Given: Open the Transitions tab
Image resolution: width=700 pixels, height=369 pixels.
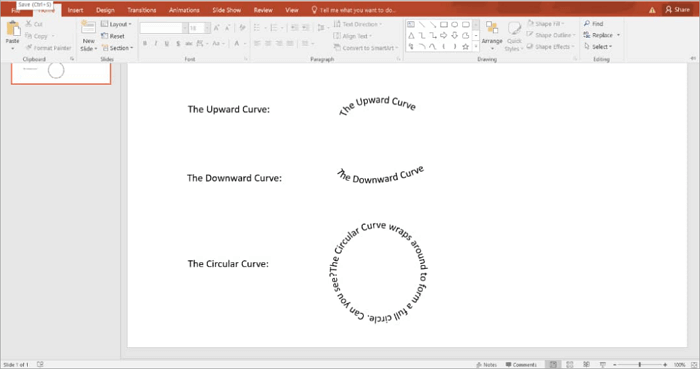Looking at the screenshot, I should coord(142,10).
